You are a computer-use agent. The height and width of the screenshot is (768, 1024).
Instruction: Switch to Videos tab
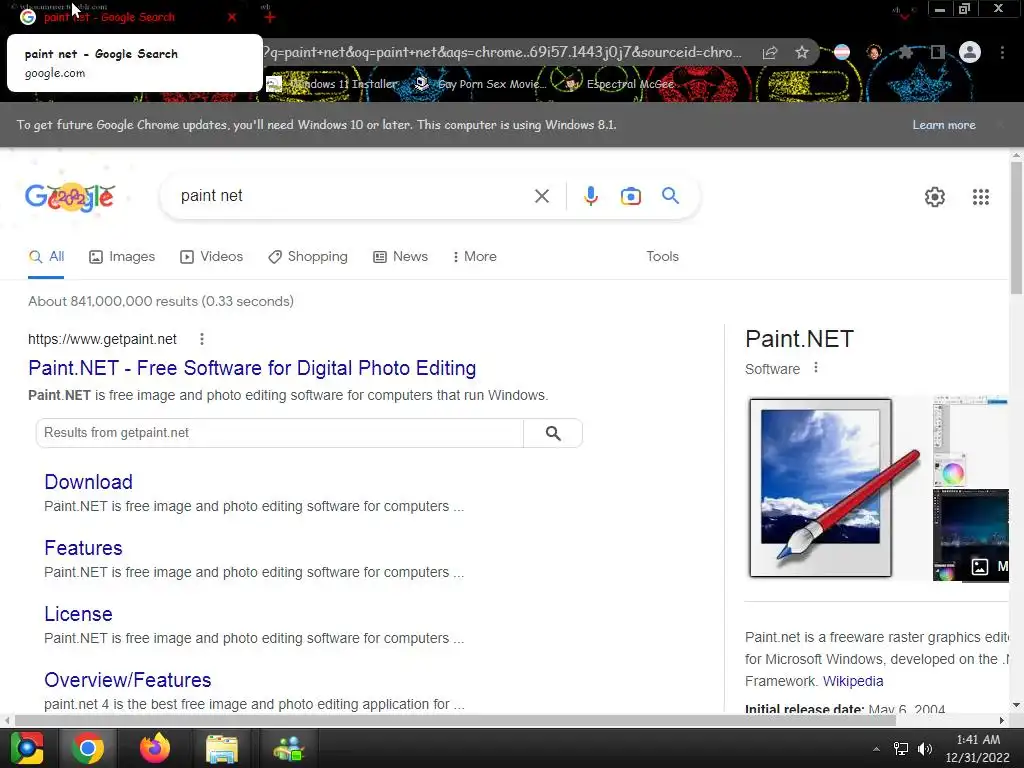tap(212, 257)
